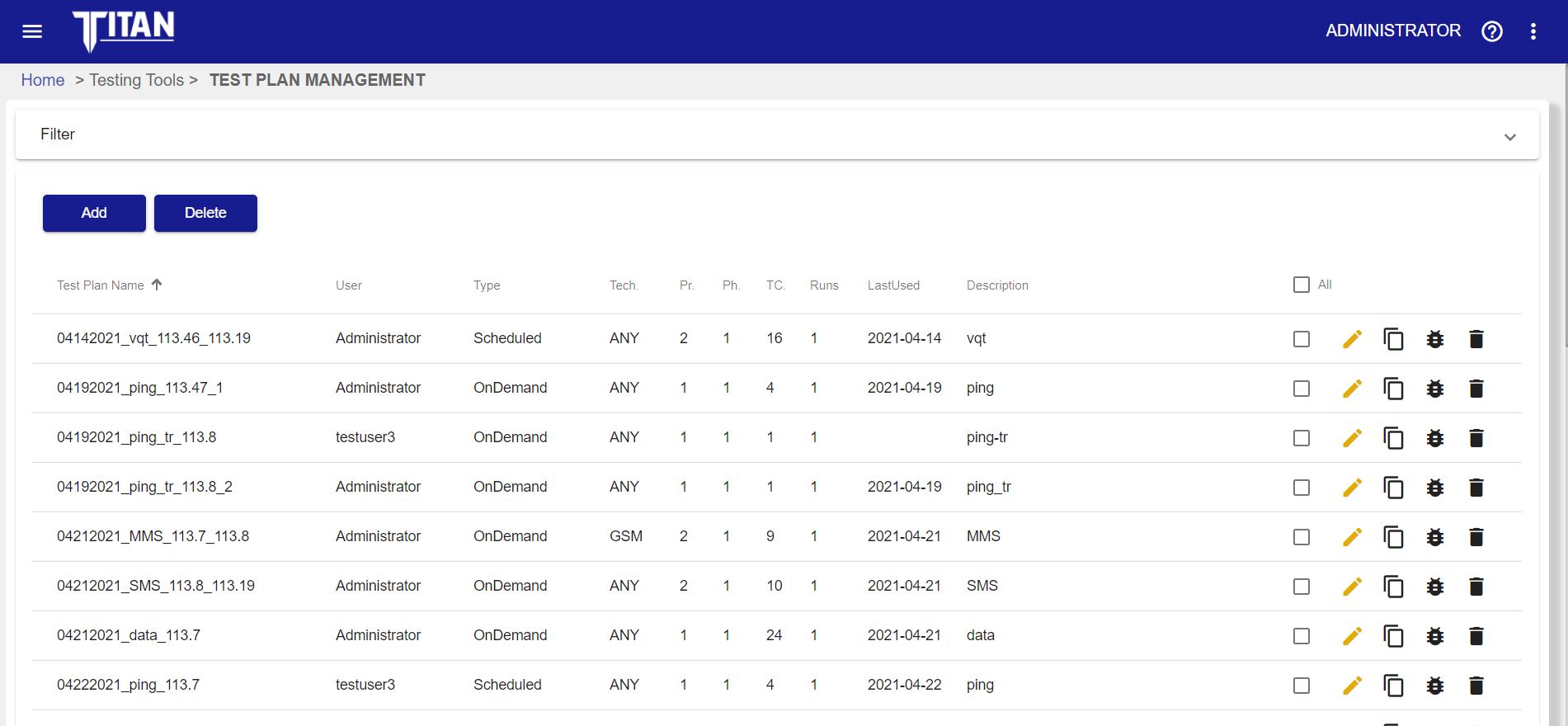1568x726 pixels.
Task: Debug test plan 04142021_vqt_113.46_113.19
Action: [x=1435, y=339]
